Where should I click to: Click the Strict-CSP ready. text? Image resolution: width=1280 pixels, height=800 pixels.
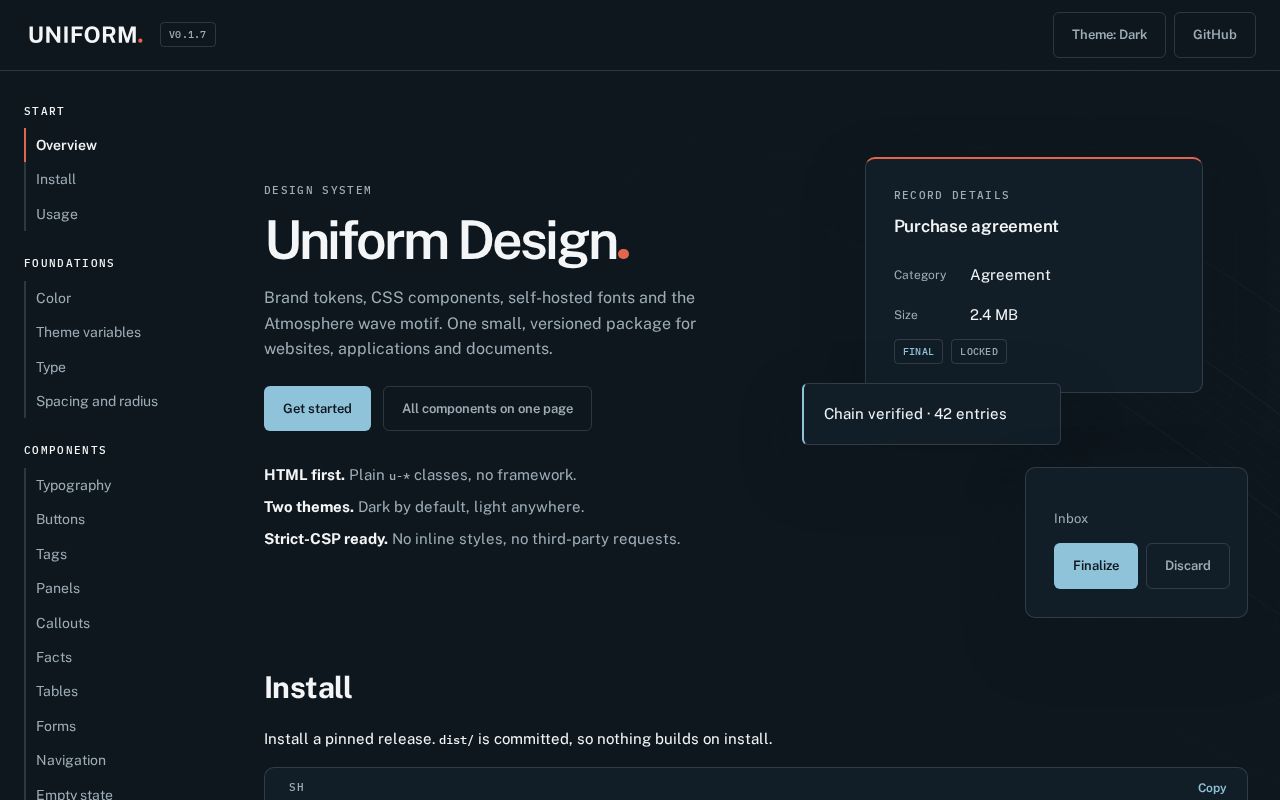[326, 539]
